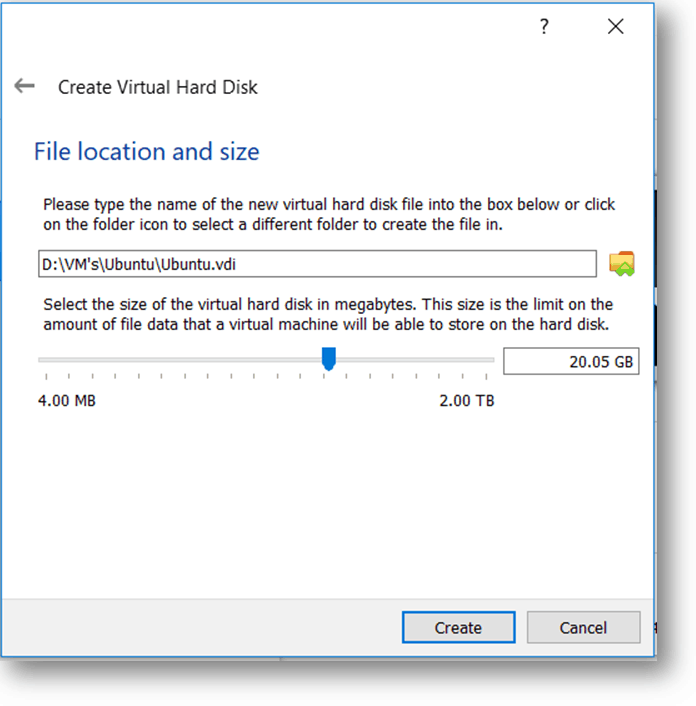696x706 pixels.
Task: Close the Create Virtual Hard Disk dialog
Action: [615, 26]
